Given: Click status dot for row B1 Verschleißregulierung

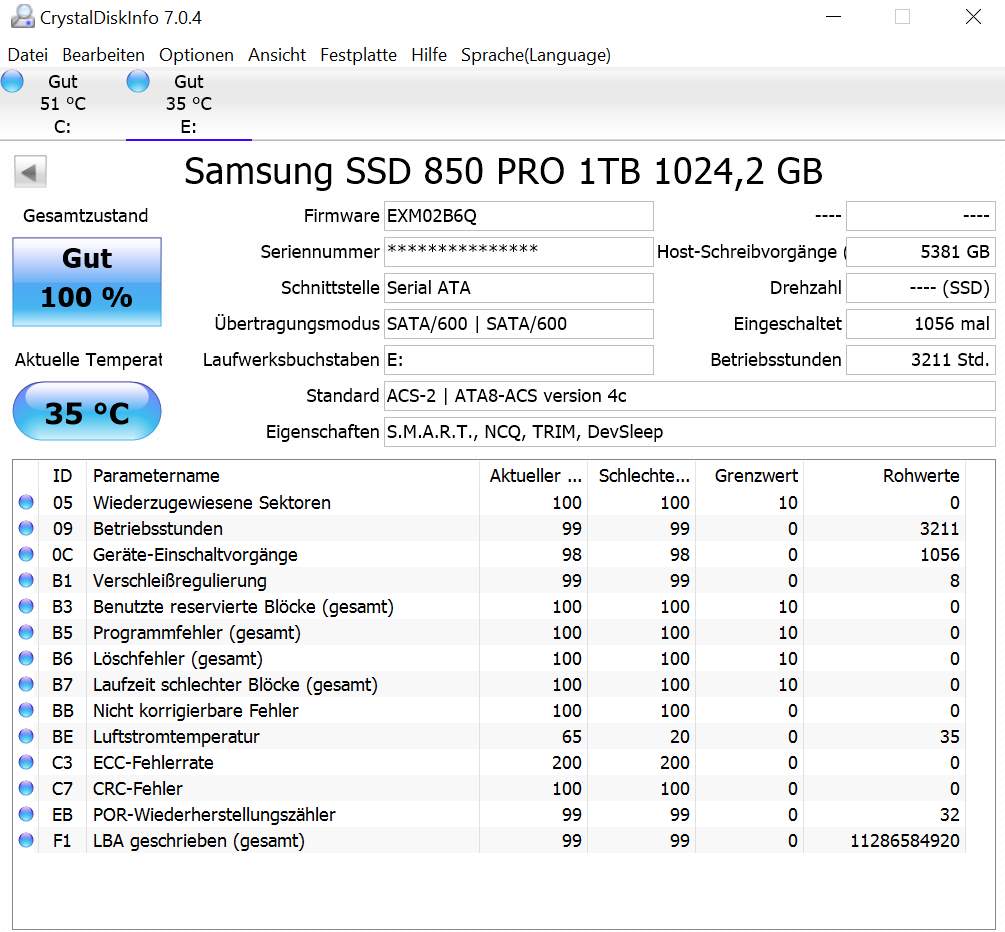Looking at the screenshot, I should [x=26, y=580].
